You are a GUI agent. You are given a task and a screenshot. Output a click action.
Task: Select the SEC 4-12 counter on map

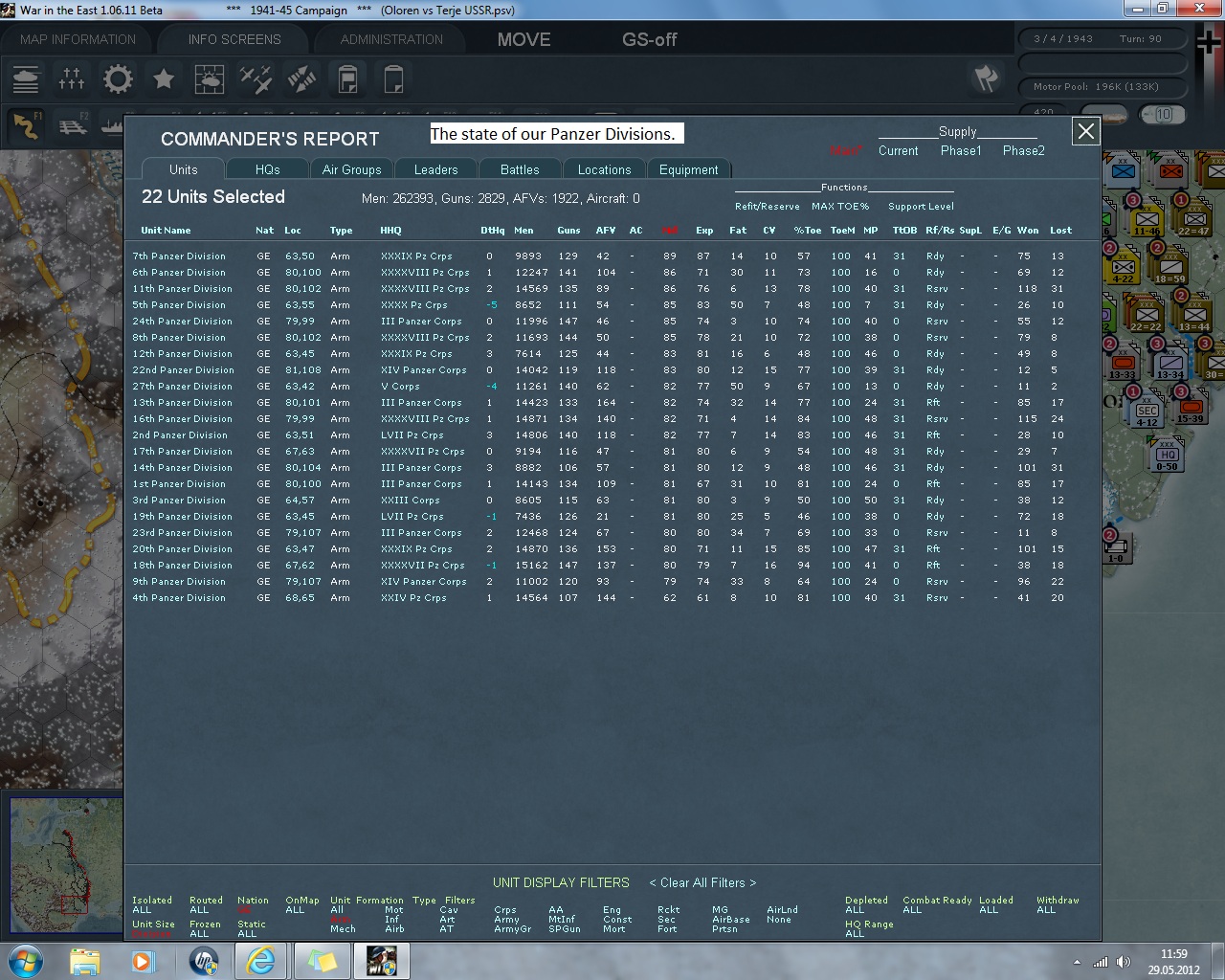pyautogui.click(x=1147, y=410)
